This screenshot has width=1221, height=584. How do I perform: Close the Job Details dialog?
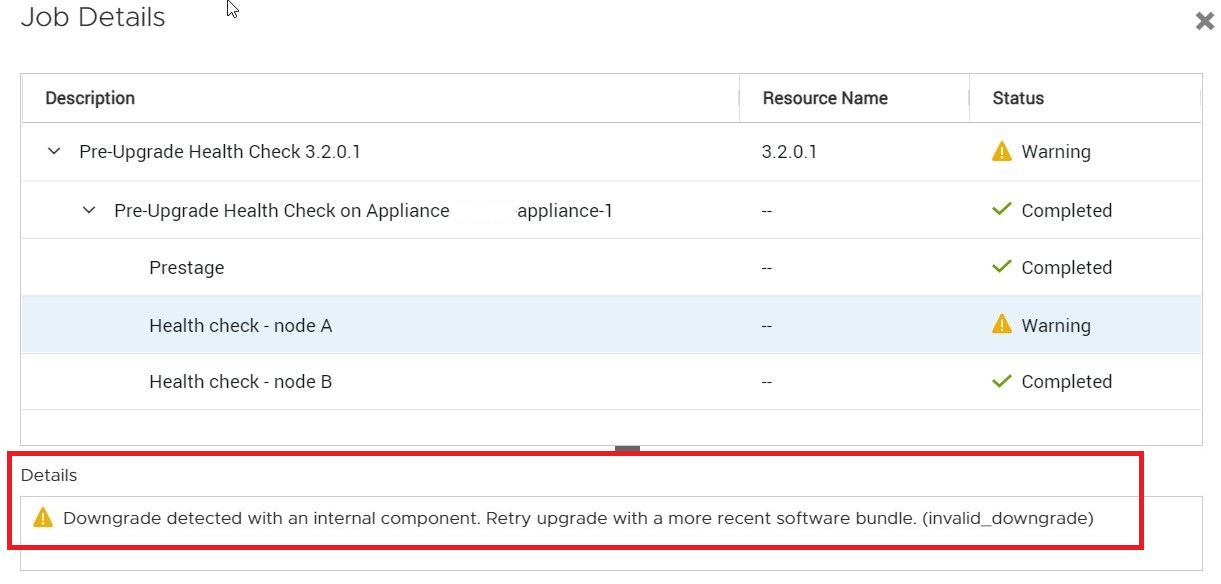(x=1204, y=21)
